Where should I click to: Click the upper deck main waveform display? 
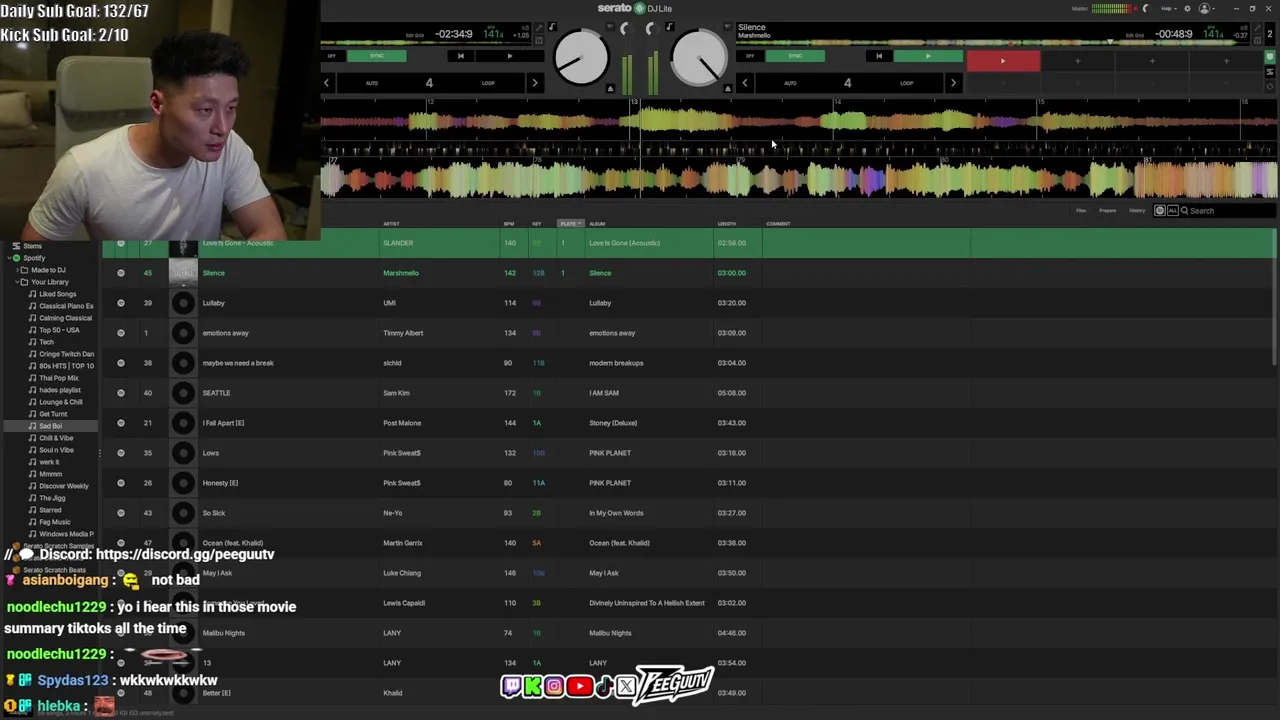798,123
